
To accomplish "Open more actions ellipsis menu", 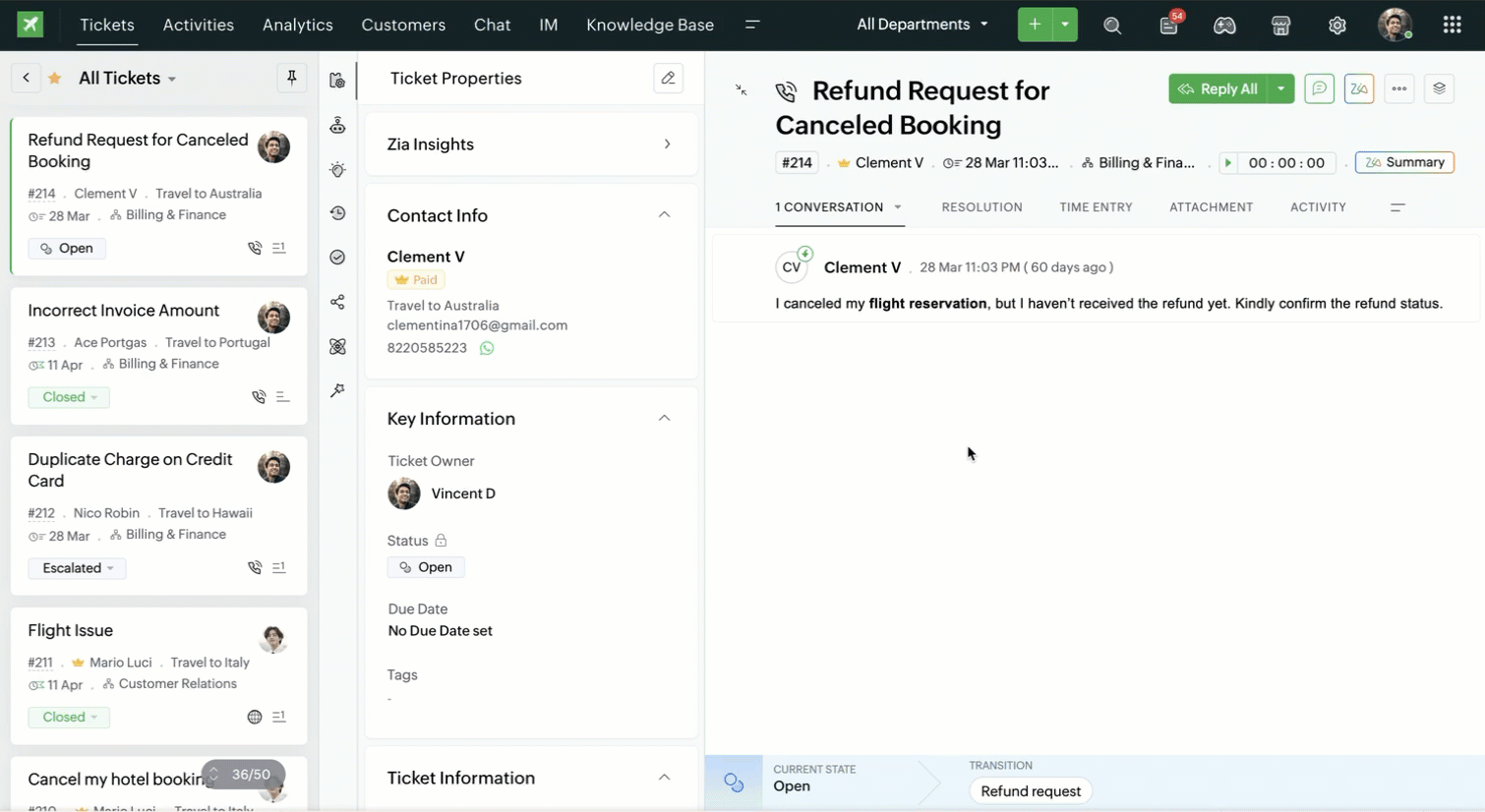I will (1398, 88).
